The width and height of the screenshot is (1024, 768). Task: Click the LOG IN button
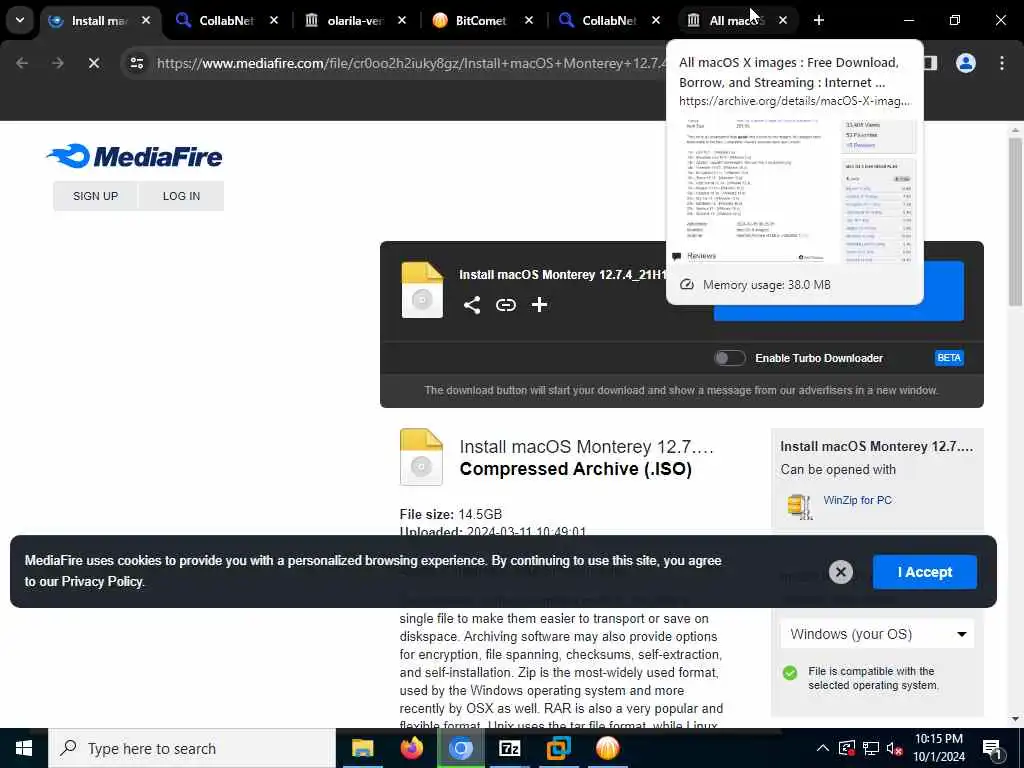coord(182,196)
